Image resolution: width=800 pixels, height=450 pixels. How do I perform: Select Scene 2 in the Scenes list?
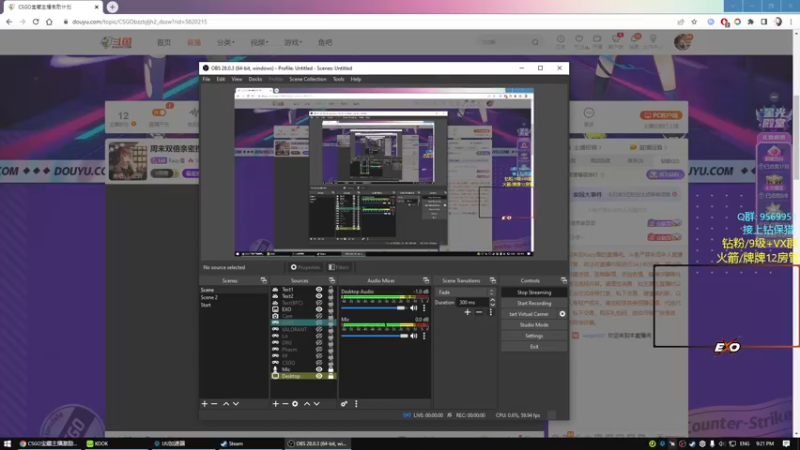209,297
